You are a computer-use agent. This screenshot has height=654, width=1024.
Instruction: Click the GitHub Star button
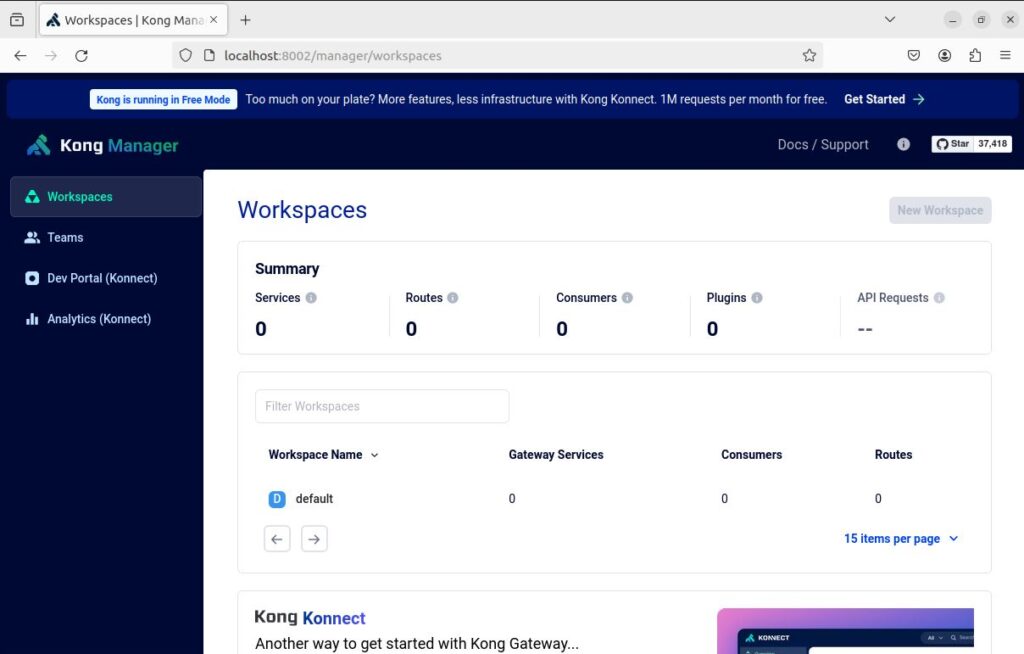pos(971,144)
